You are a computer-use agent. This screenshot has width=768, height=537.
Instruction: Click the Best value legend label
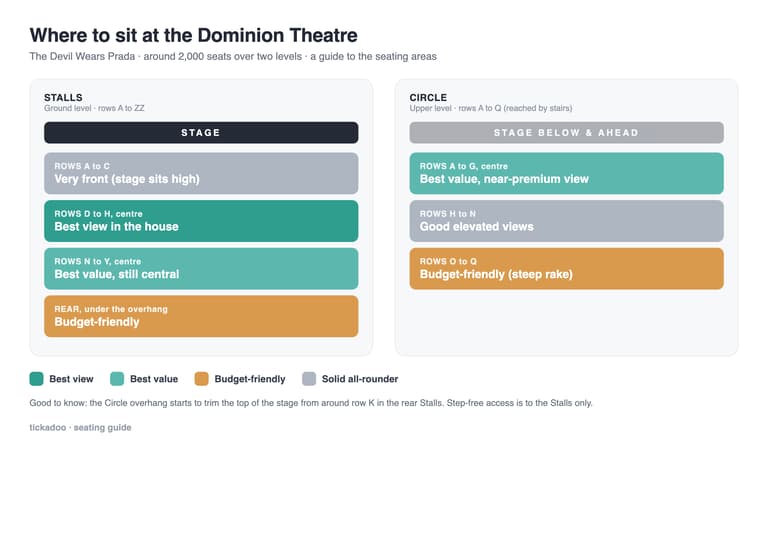[x=154, y=379]
